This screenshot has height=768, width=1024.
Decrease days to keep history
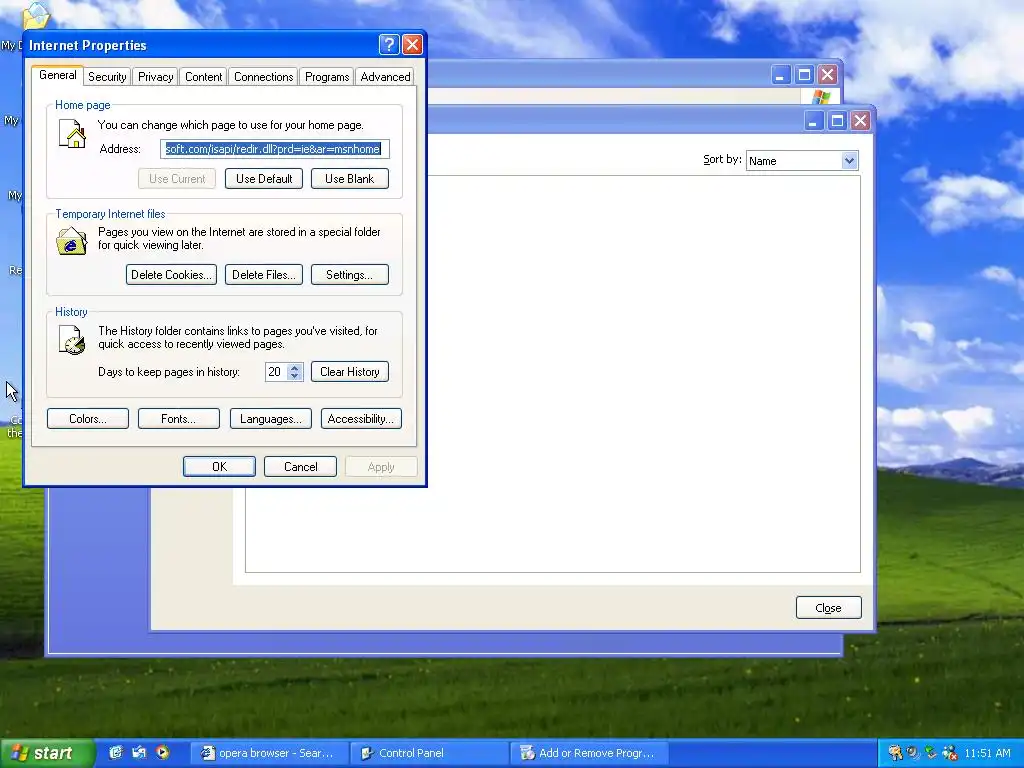point(295,376)
